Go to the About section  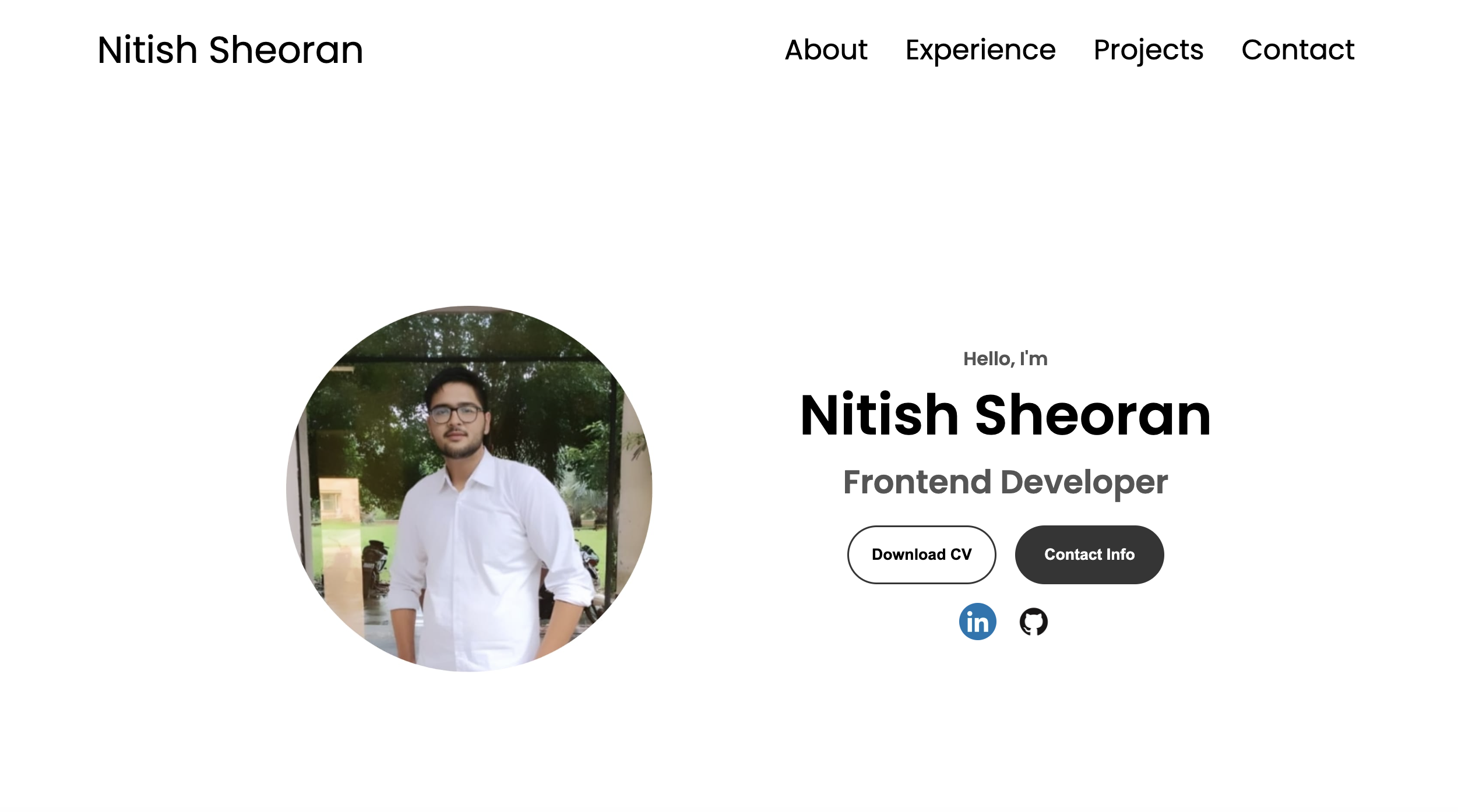coord(826,50)
